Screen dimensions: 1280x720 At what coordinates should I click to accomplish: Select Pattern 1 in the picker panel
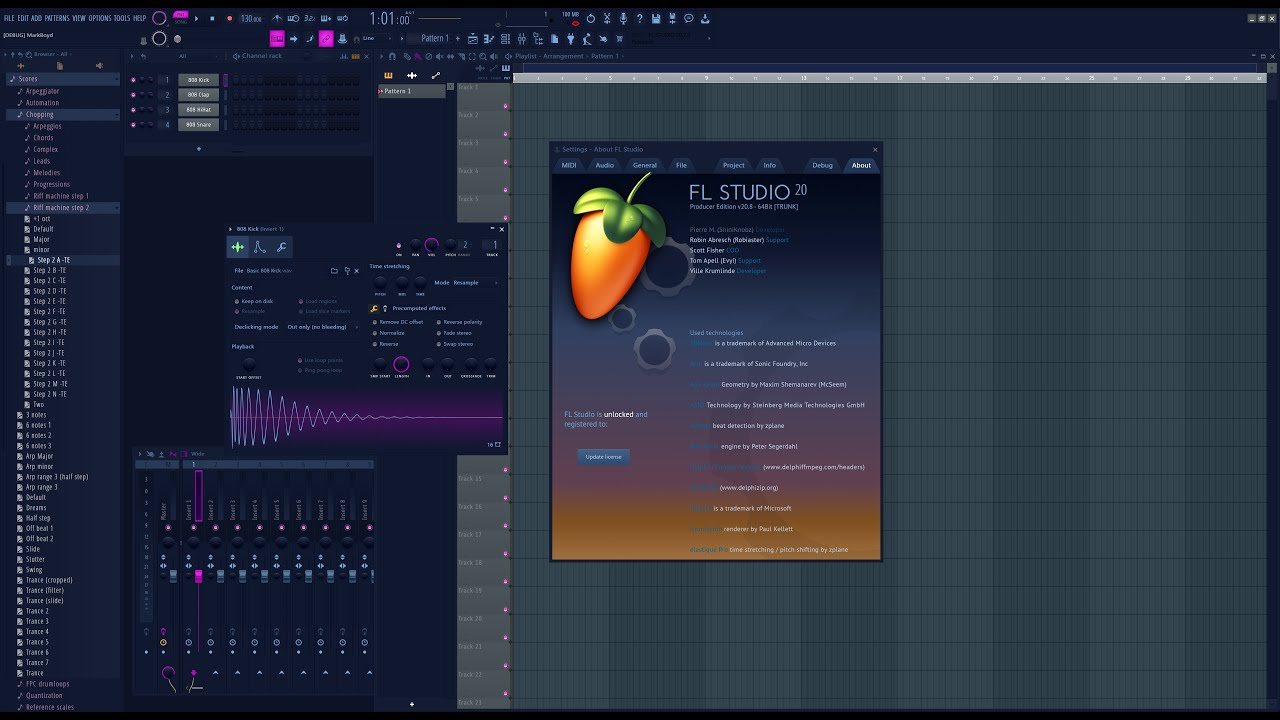[412, 91]
